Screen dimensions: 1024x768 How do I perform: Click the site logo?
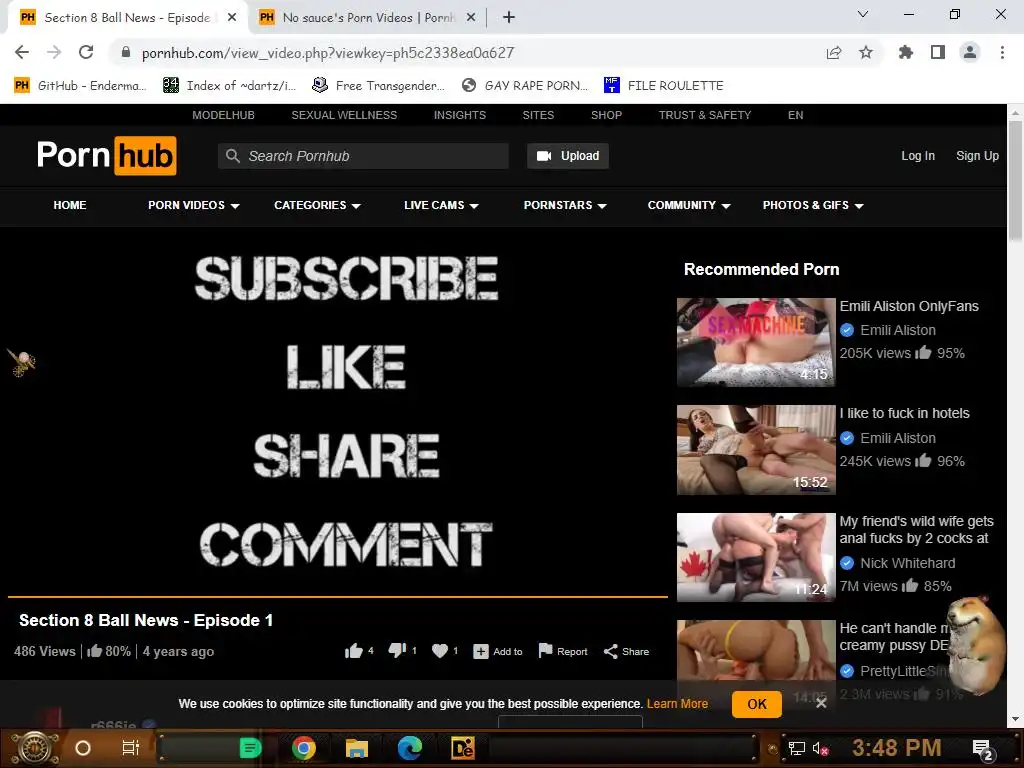(106, 155)
